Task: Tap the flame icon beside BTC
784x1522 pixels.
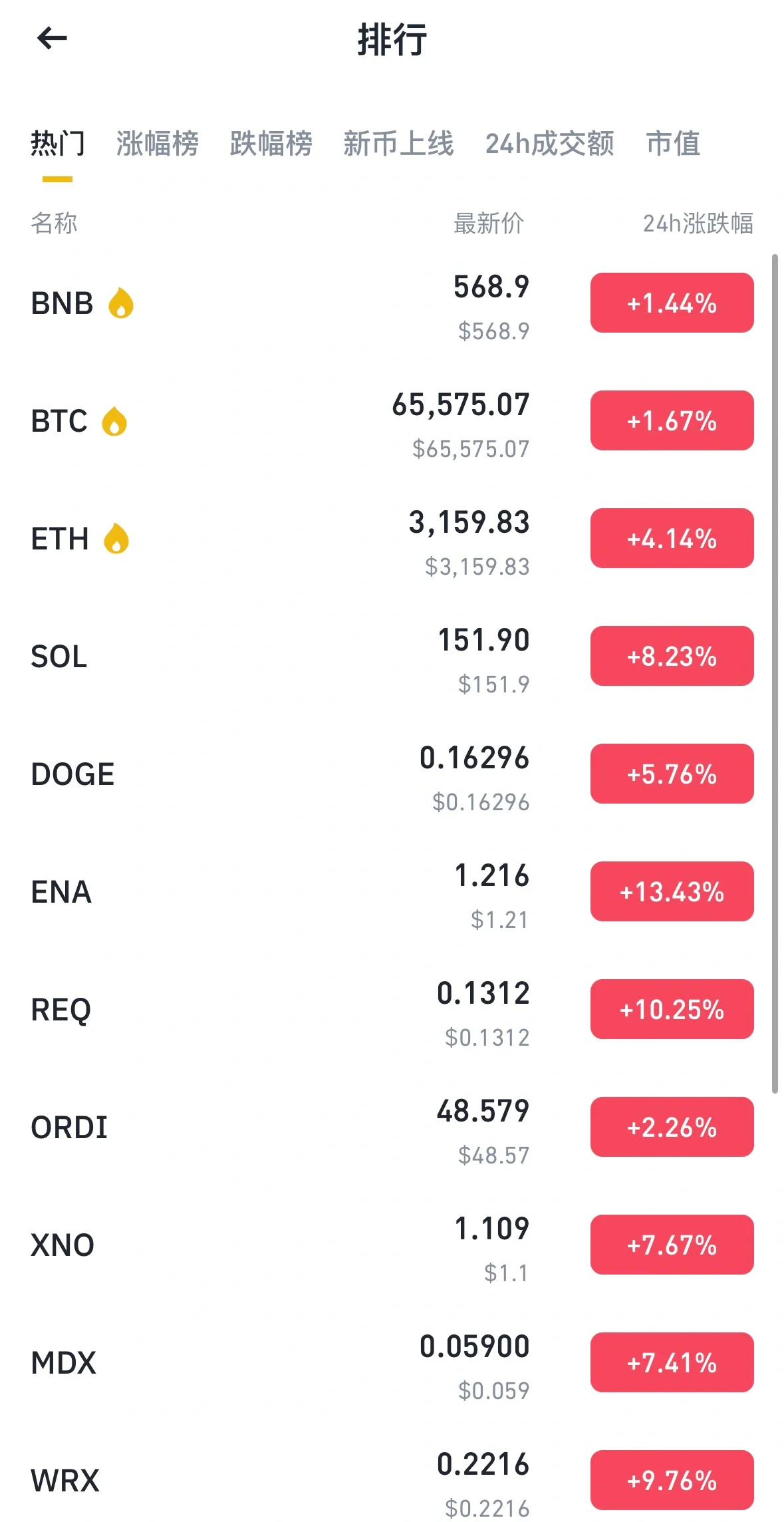Action: tap(114, 421)
